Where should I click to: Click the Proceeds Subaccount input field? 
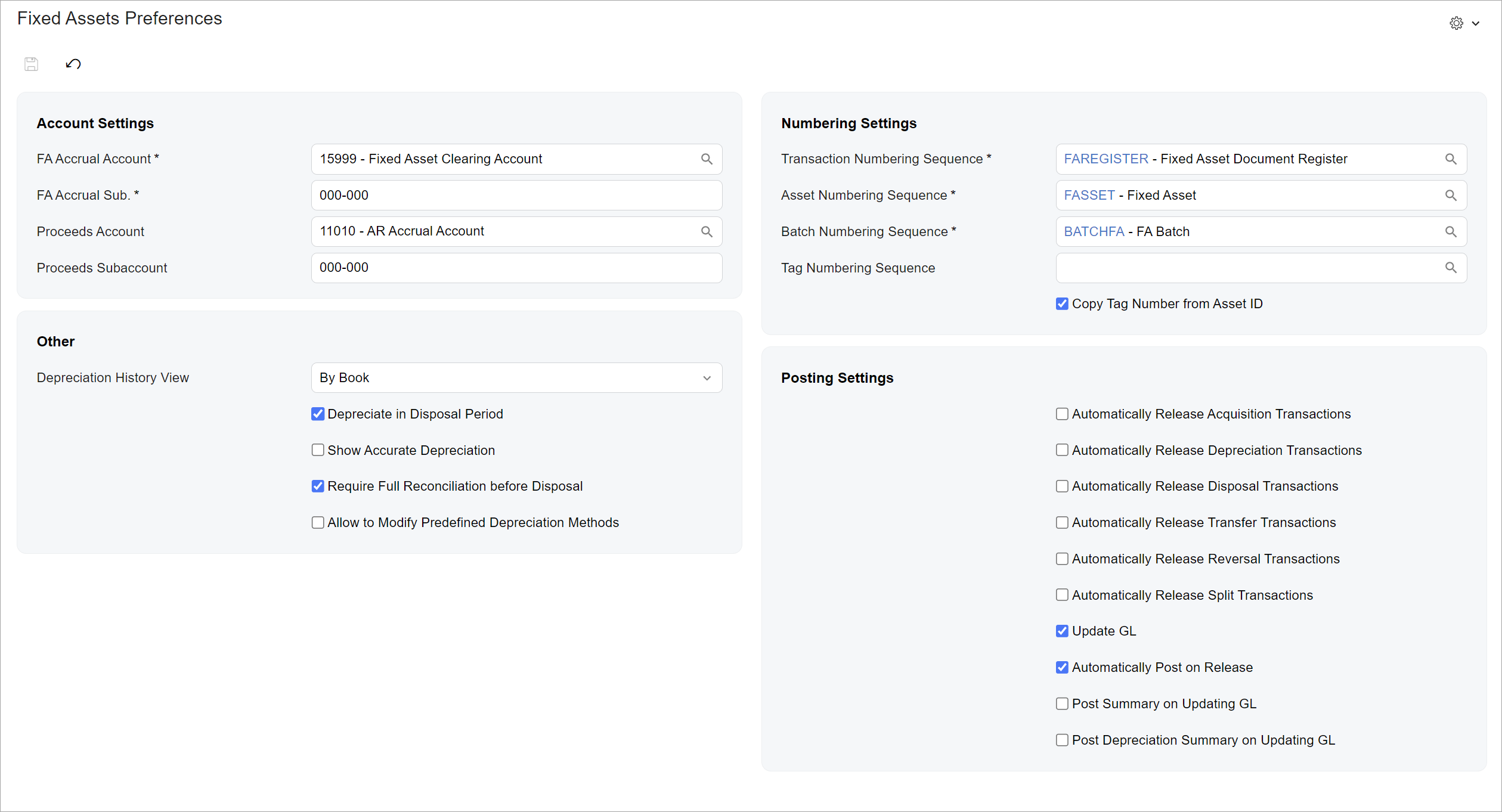tap(516, 268)
